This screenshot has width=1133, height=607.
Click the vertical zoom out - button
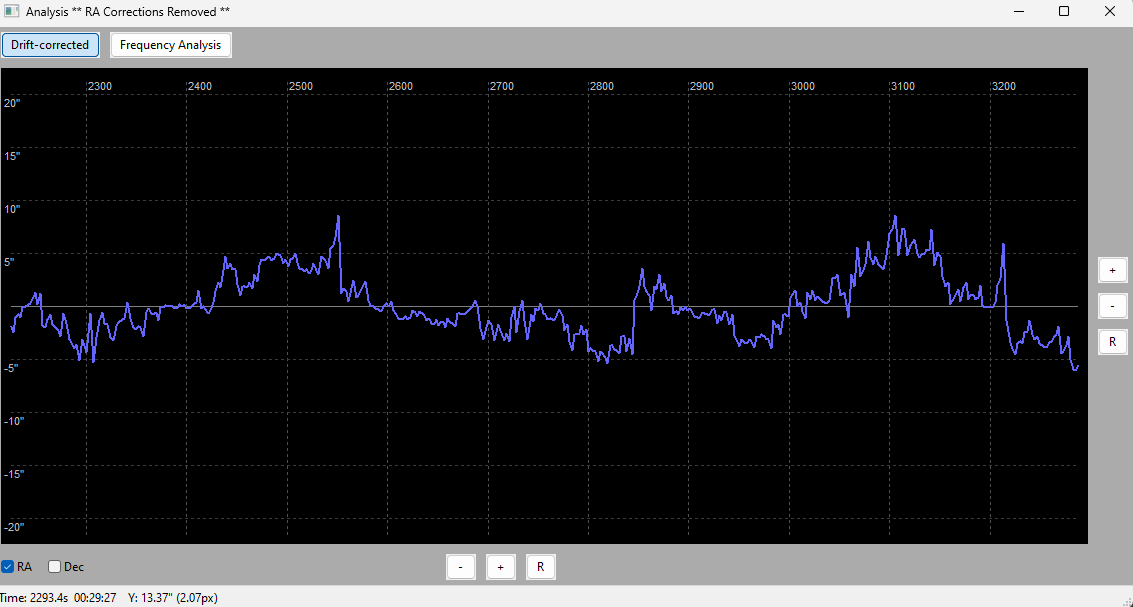pyautogui.click(x=1112, y=306)
